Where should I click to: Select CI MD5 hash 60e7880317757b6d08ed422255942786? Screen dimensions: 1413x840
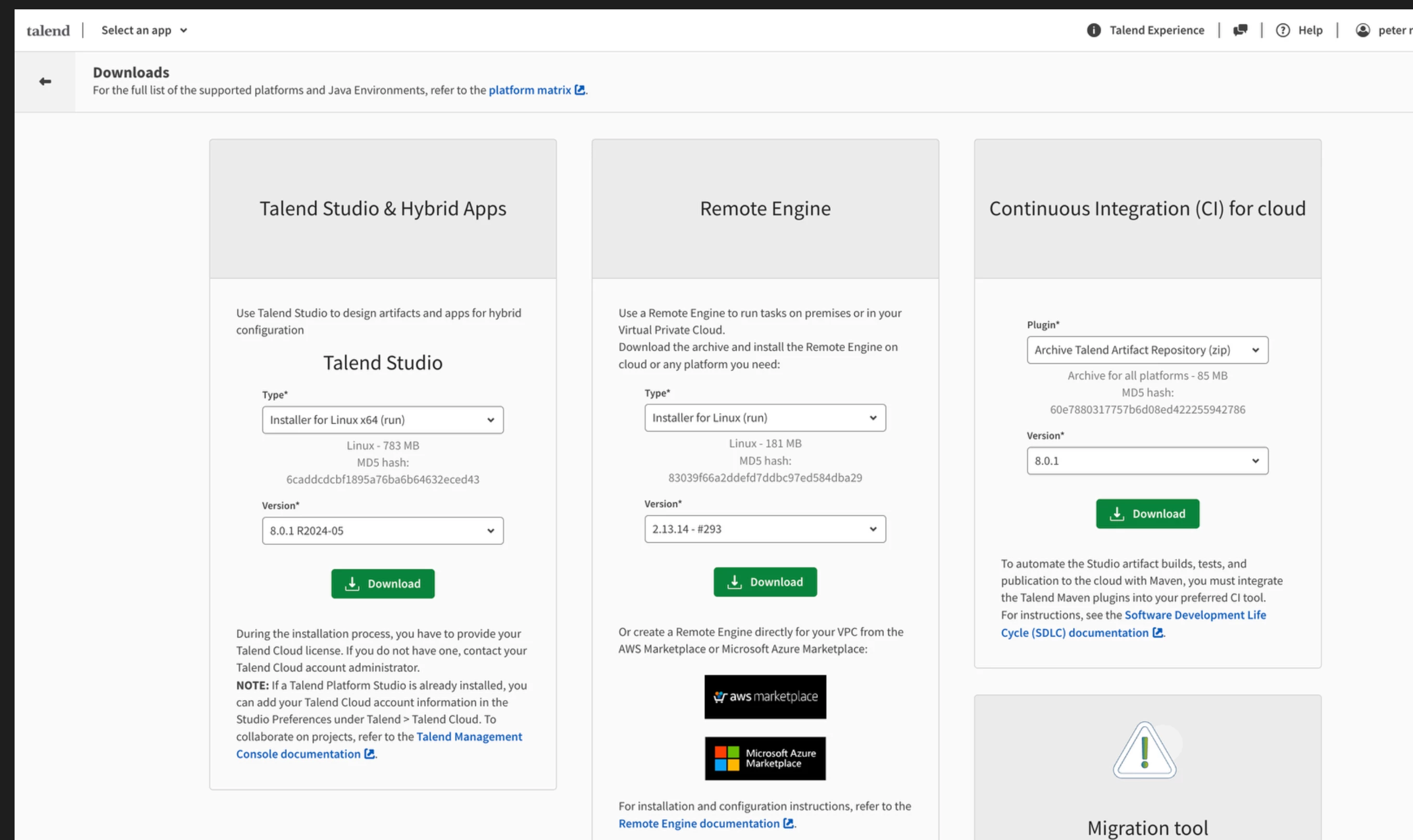[1147, 409]
